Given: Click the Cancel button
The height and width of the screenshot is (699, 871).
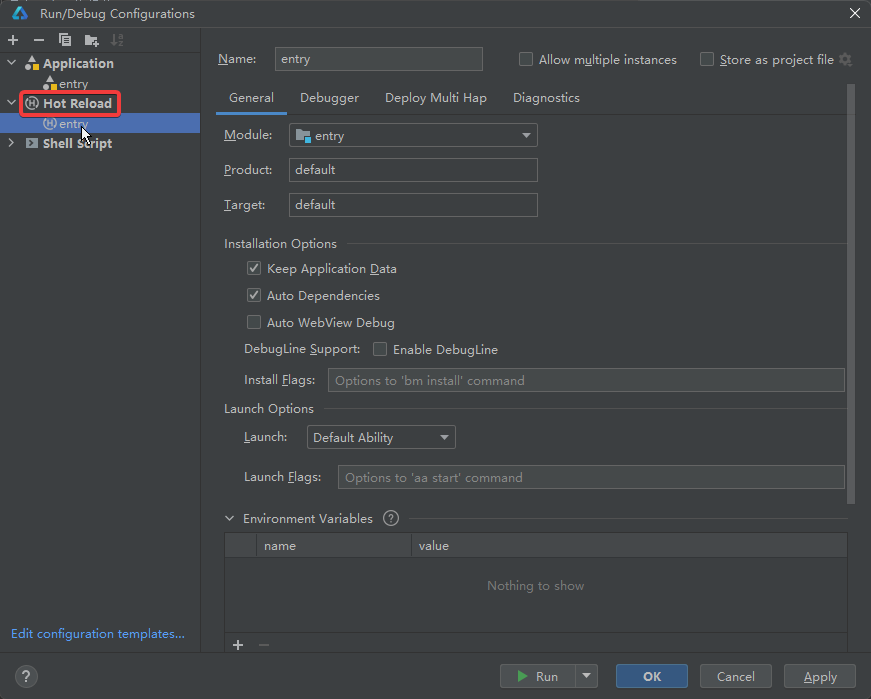Looking at the screenshot, I should 735,676.
